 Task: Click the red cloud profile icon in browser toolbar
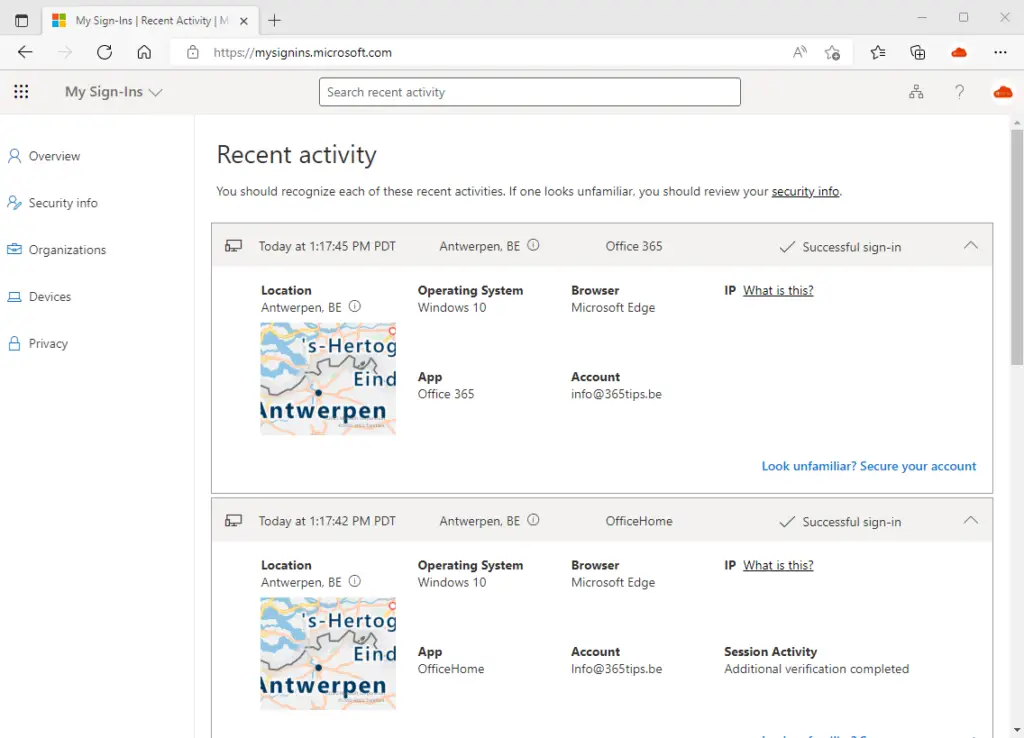coord(959,52)
